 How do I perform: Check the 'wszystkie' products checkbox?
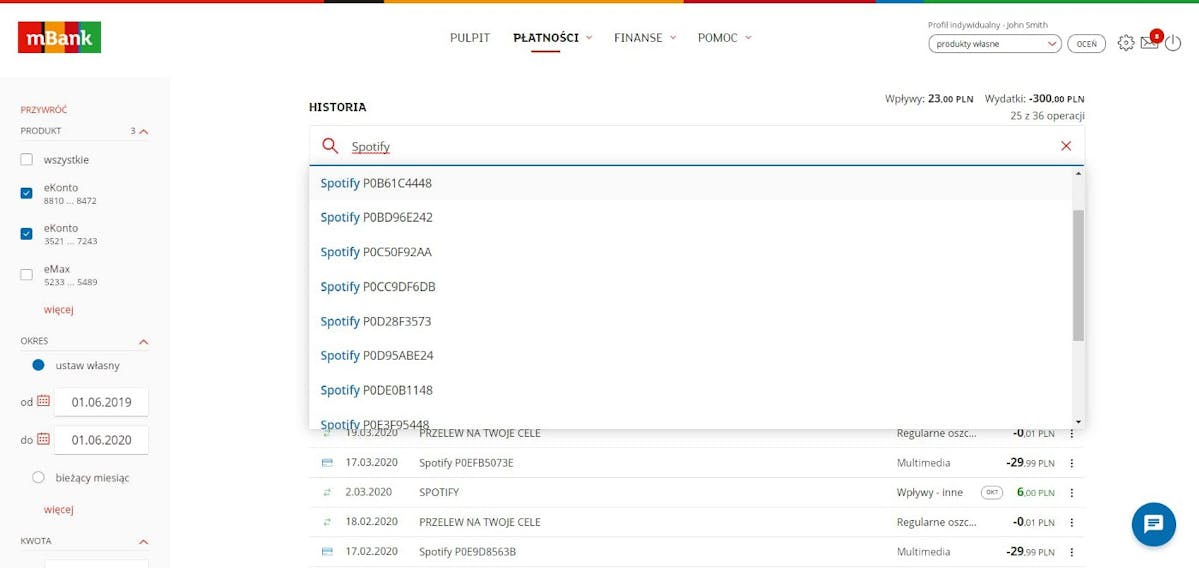click(x=27, y=160)
